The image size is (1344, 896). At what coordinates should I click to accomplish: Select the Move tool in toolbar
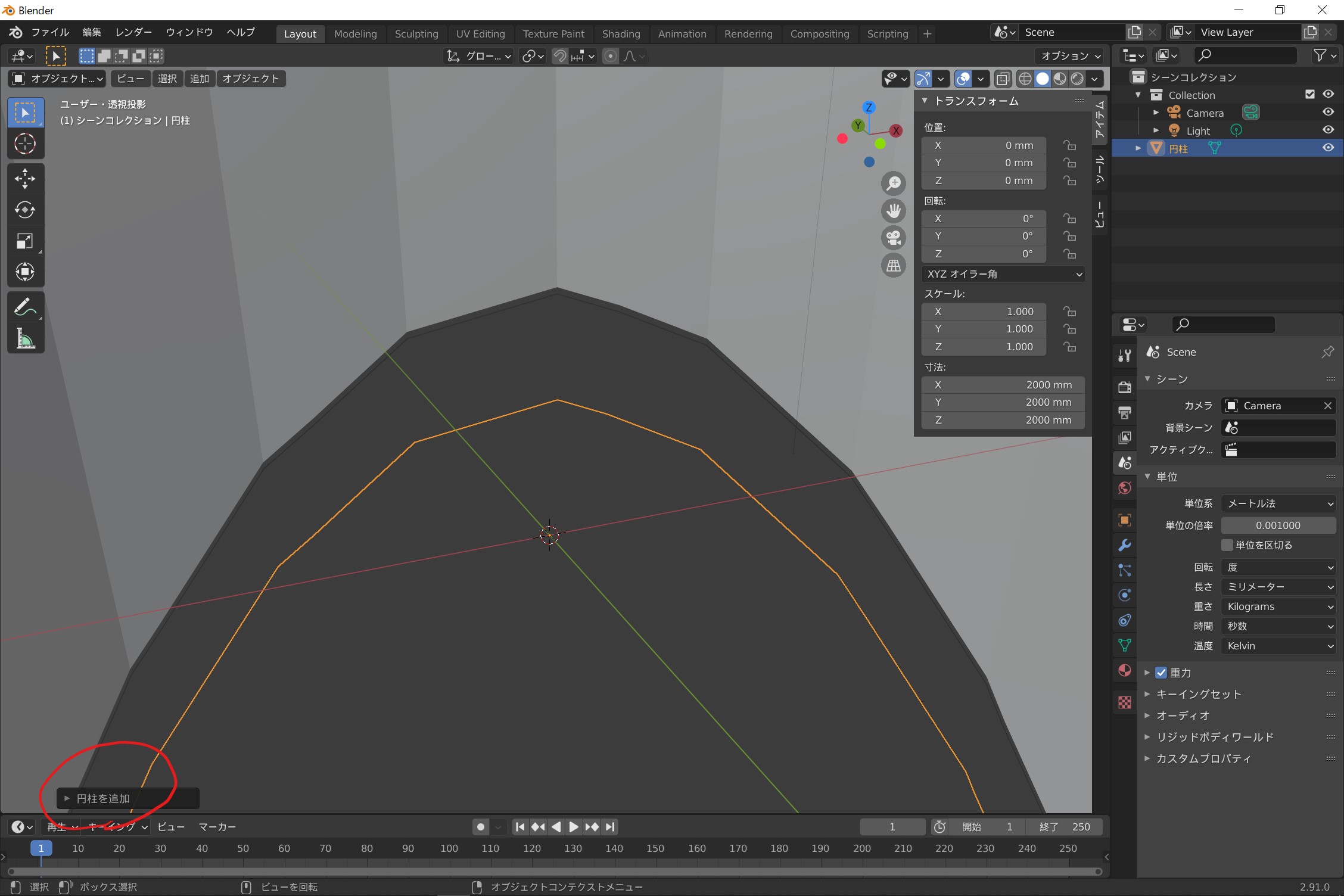[x=25, y=178]
